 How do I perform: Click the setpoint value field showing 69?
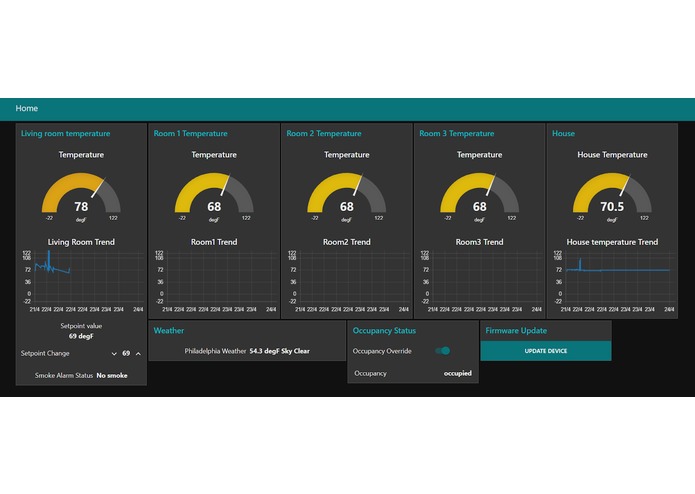point(126,354)
